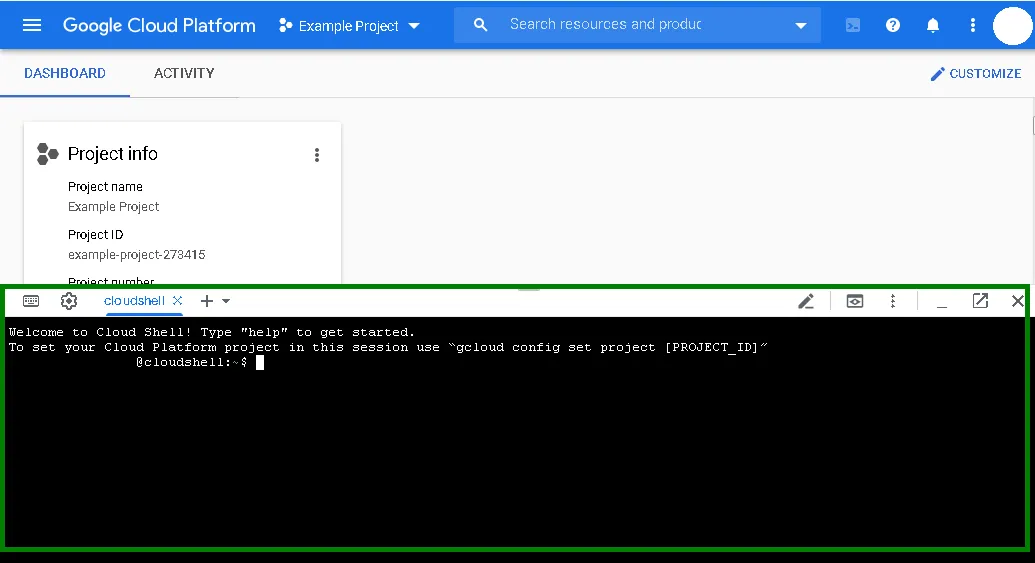Open notifications bell icon
1035x563 pixels.
pyautogui.click(x=933, y=25)
